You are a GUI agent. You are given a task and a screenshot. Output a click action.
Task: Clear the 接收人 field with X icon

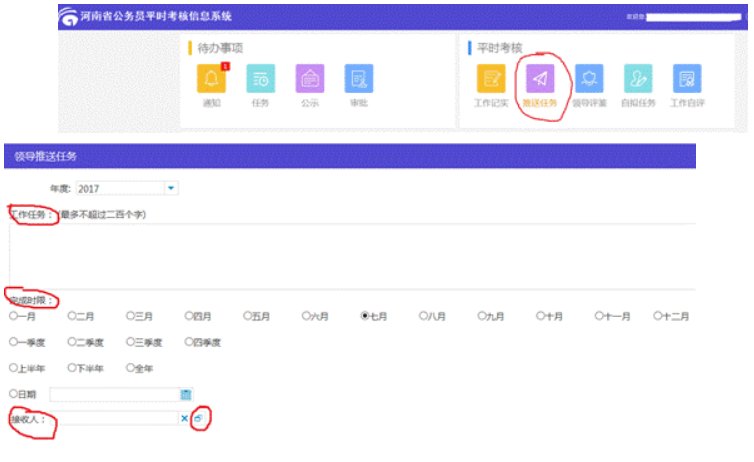pos(184,419)
